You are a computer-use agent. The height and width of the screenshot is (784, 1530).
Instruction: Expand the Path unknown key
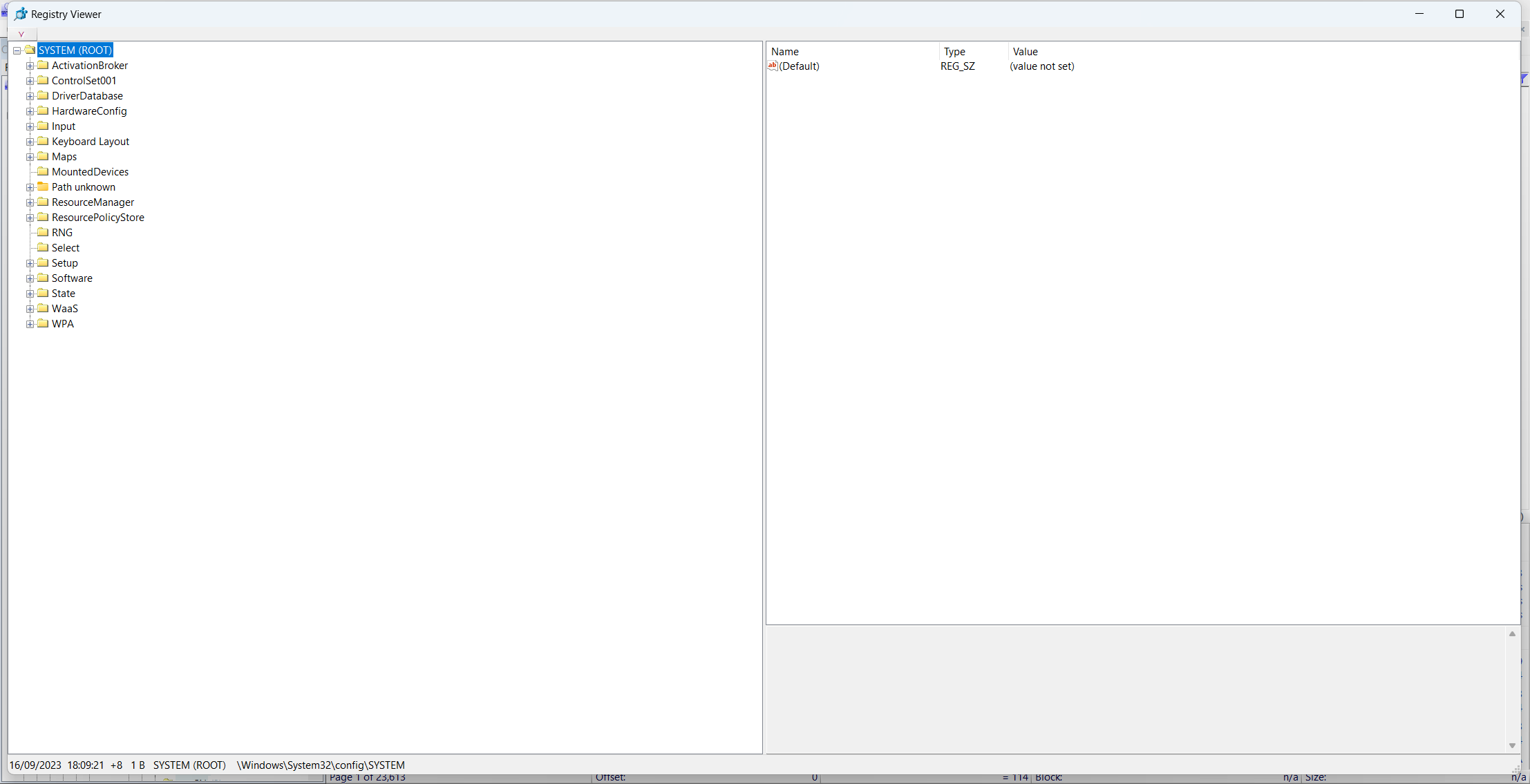(x=30, y=187)
